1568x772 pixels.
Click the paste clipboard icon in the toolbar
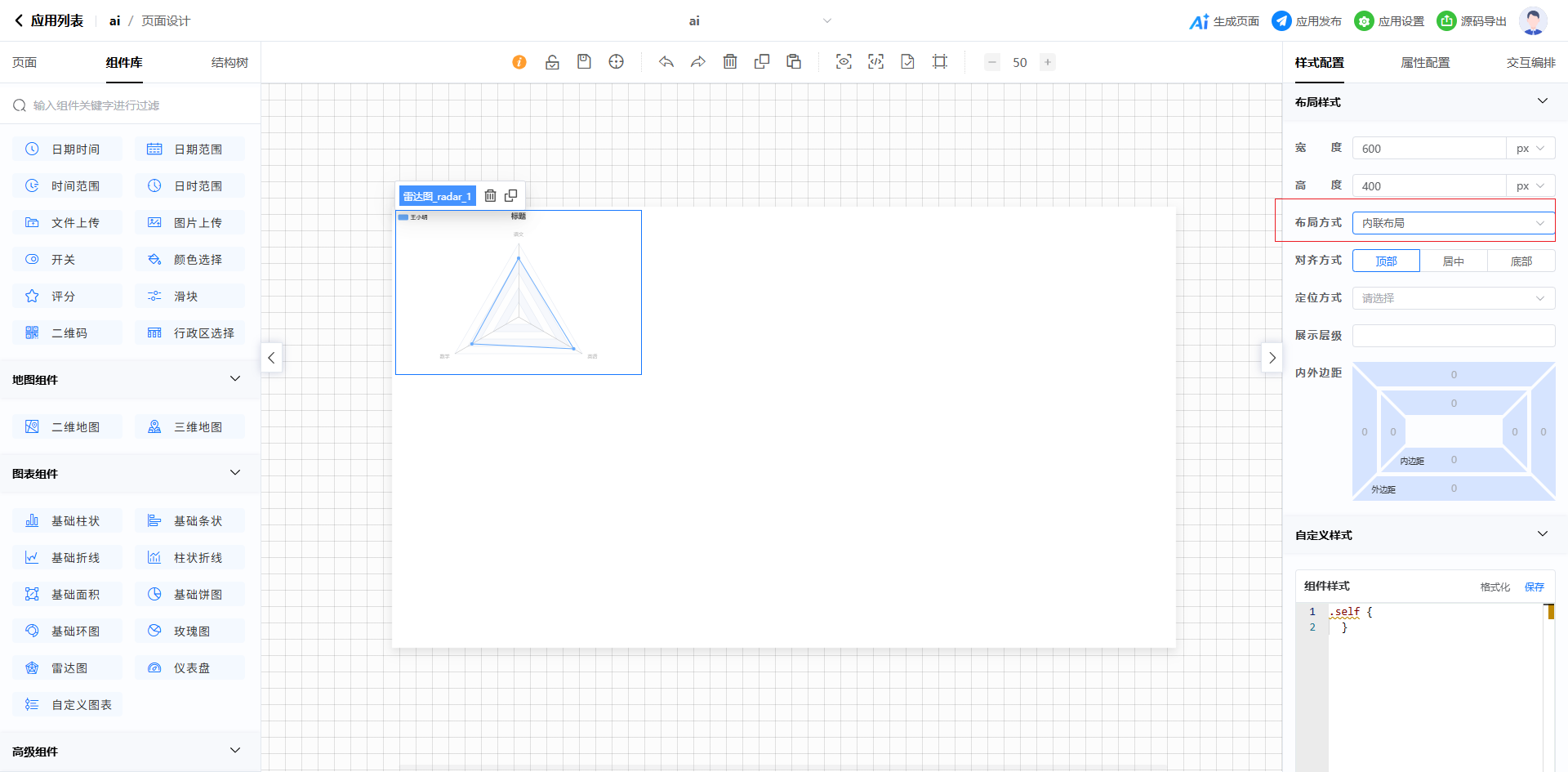pyautogui.click(x=794, y=62)
